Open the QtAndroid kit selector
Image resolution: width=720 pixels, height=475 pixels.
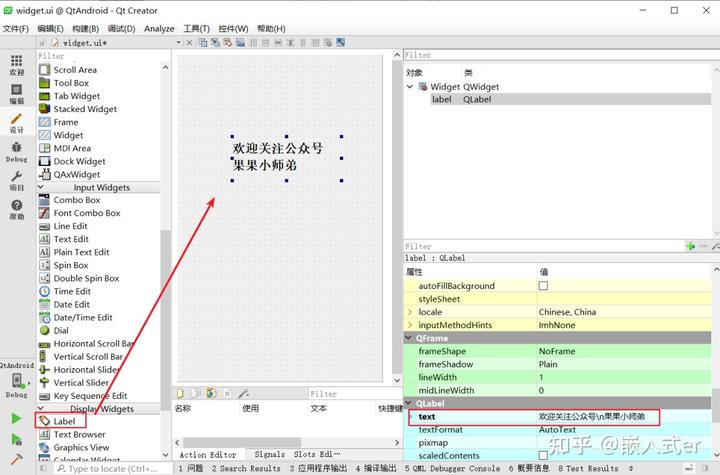17,380
